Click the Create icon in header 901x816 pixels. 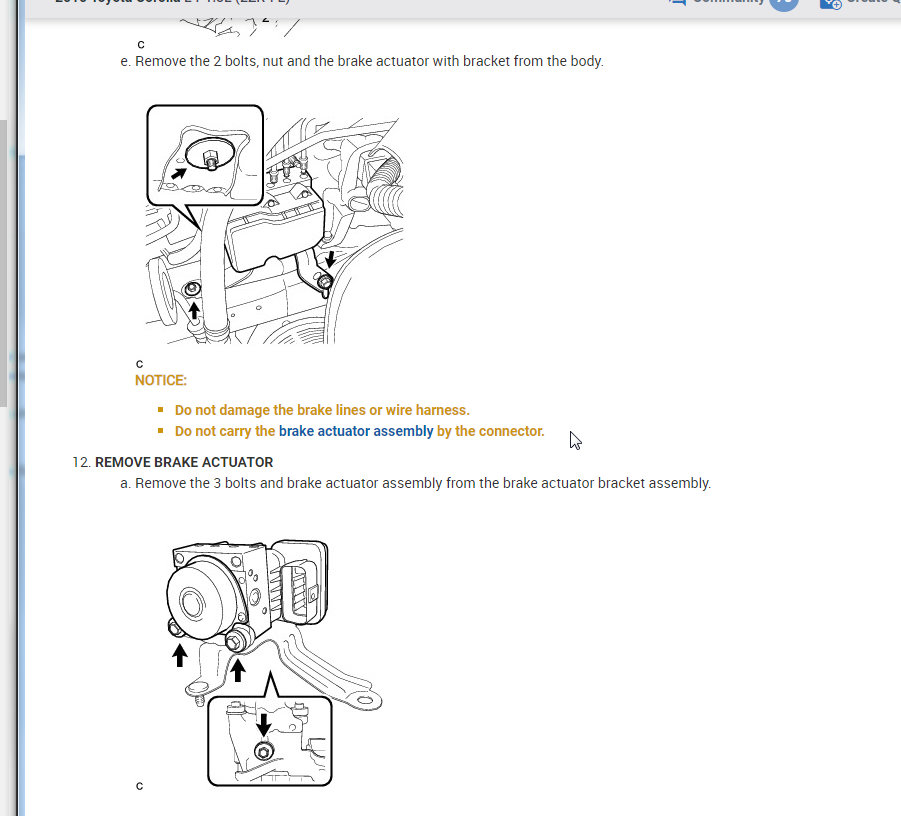[x=830, y=3]
